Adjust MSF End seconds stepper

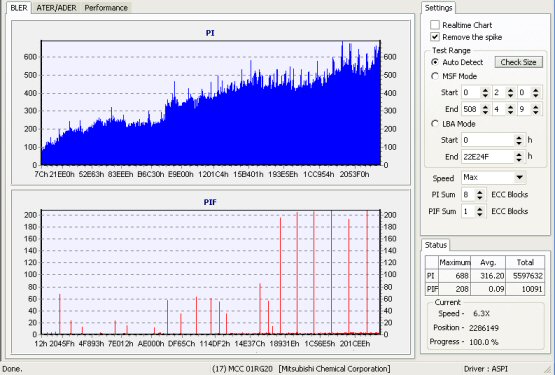pyautogui.click(x=510, y=109)
